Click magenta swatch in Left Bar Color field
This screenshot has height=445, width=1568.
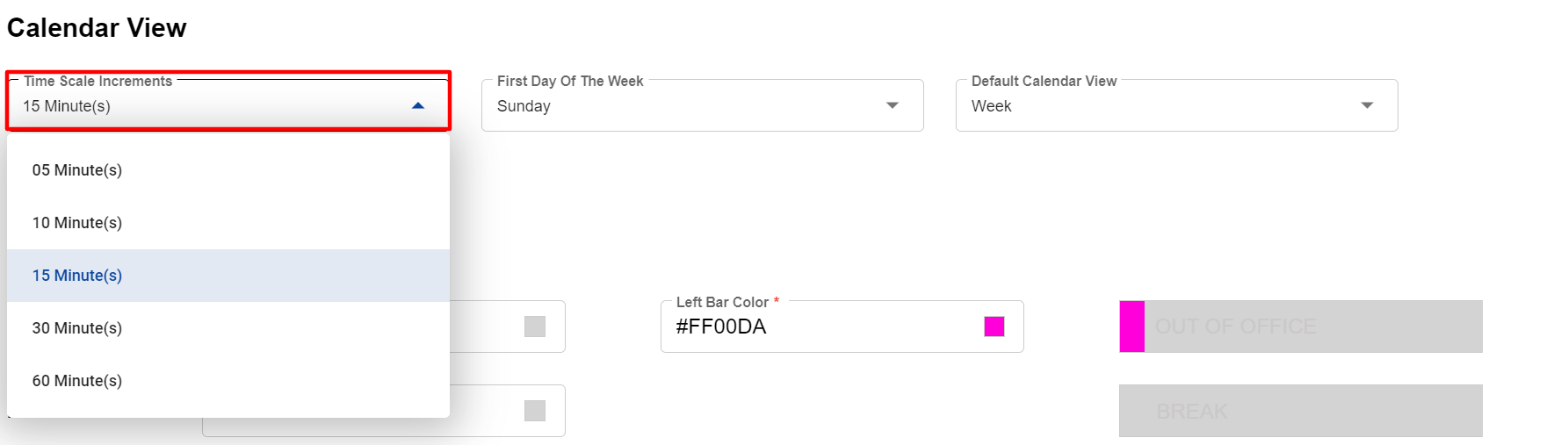pos(994,327)
